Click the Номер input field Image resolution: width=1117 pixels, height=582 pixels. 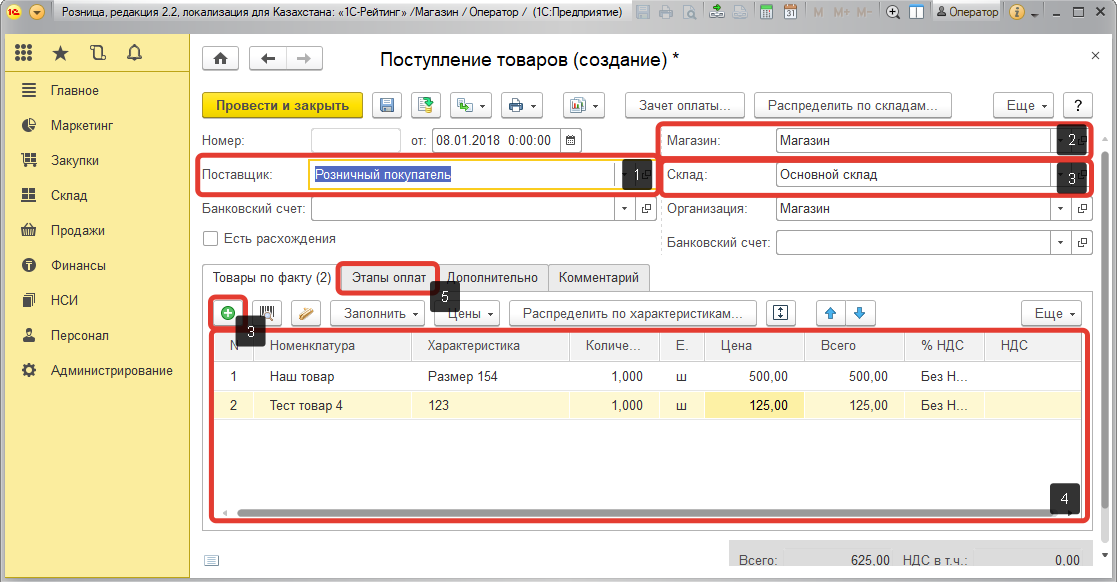[x=356, y=140]
